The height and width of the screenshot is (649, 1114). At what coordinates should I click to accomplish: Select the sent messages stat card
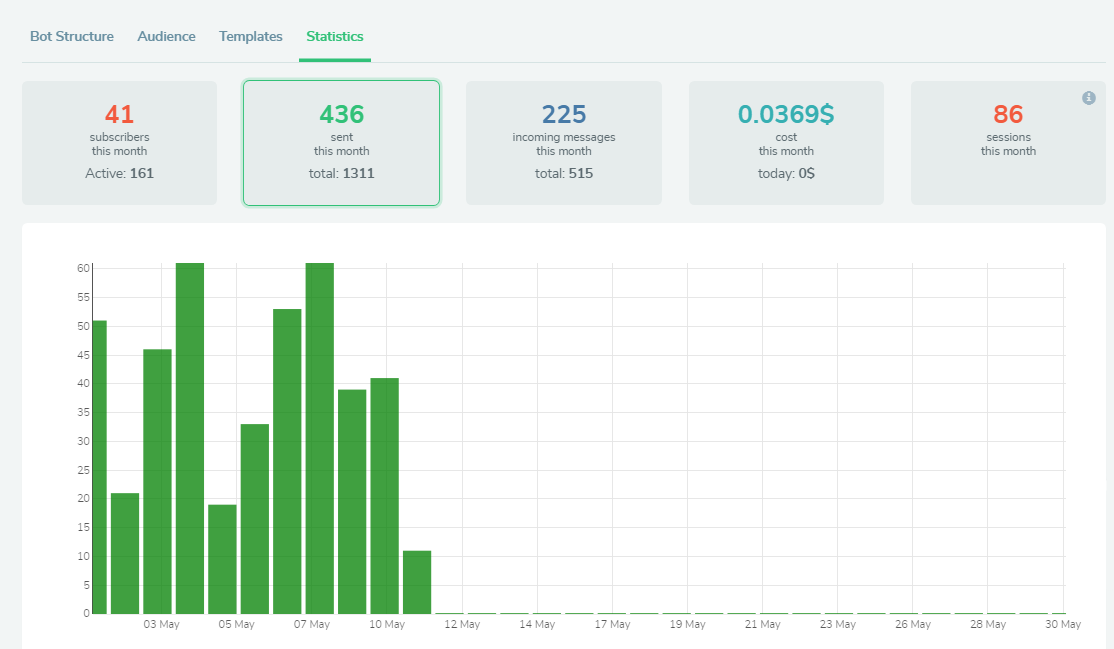tap(341, 142)
